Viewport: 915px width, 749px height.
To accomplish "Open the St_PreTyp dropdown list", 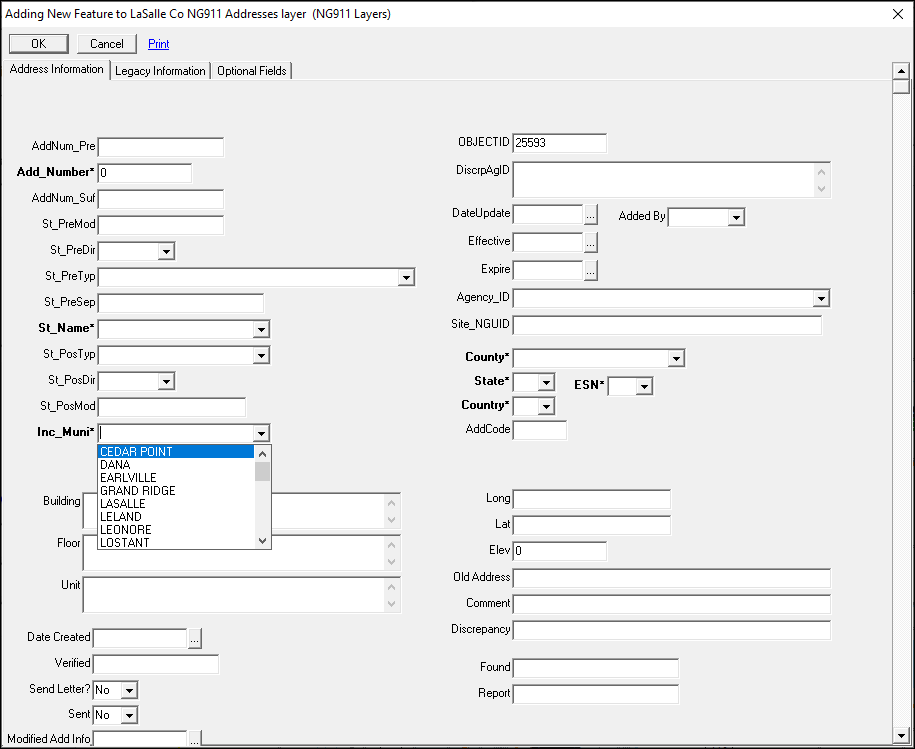I will pyautogui.click(x=406, y=277).
